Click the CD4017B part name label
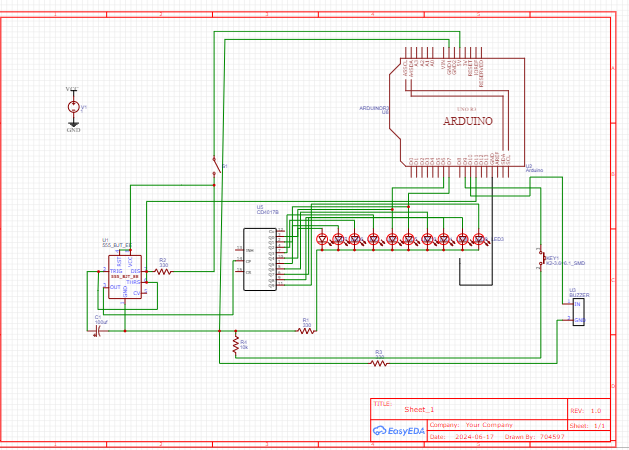The height and width of the screenshot is (450, 629). pyautogui.click(x=268, y=212)
